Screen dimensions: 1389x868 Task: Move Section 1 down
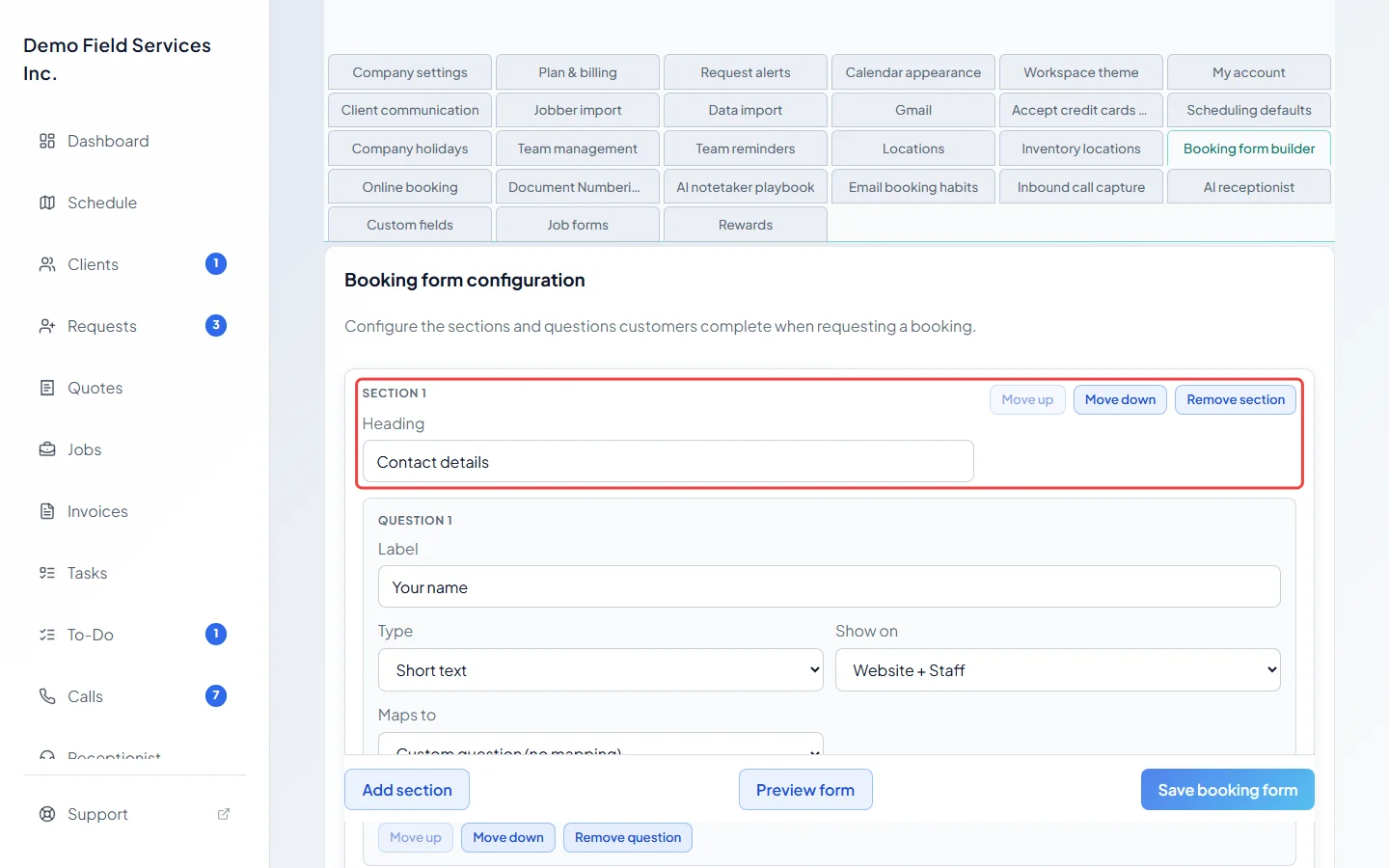1120,399
